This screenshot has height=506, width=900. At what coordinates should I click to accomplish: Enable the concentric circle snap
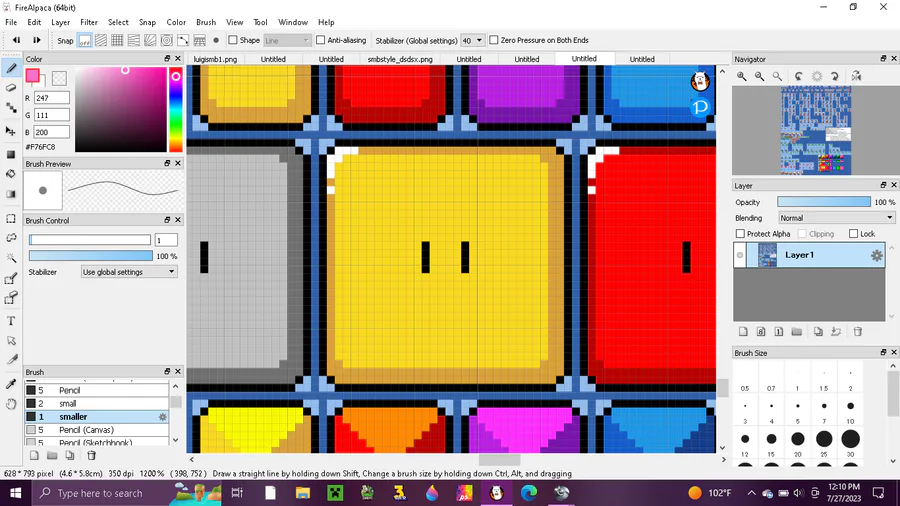click(166, 40)
